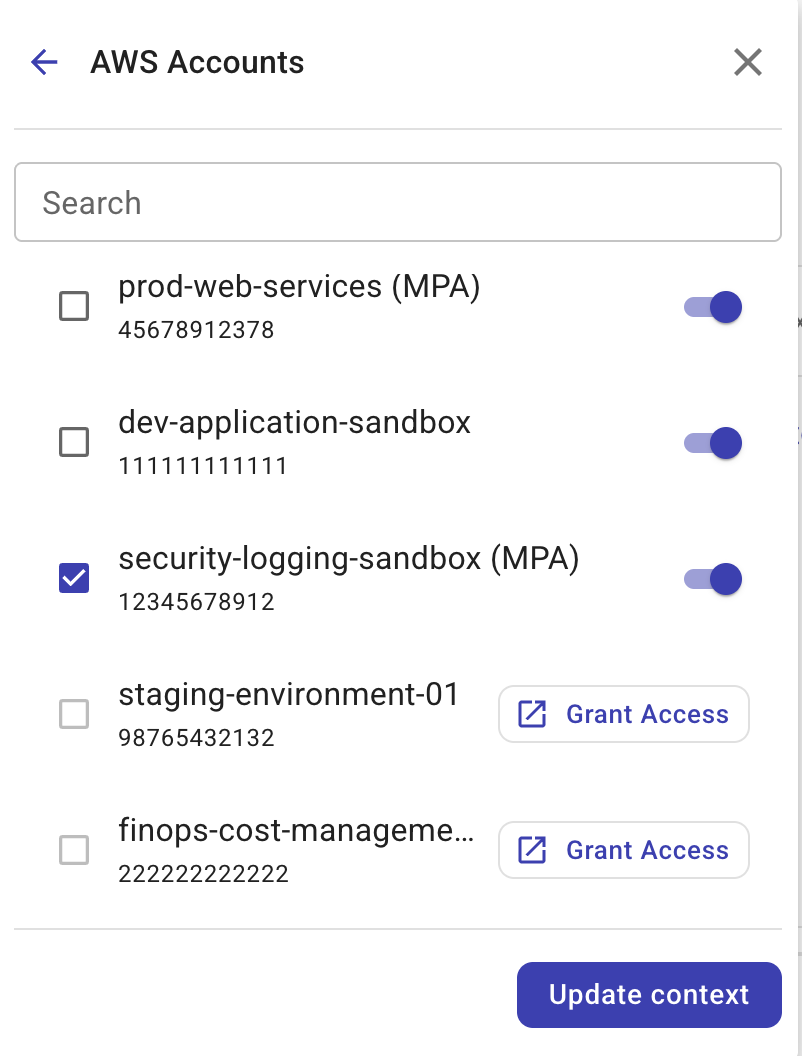
Task: Toggle security-logging-sandbox off
Action: pyautogui.click(x=710, y=579)
